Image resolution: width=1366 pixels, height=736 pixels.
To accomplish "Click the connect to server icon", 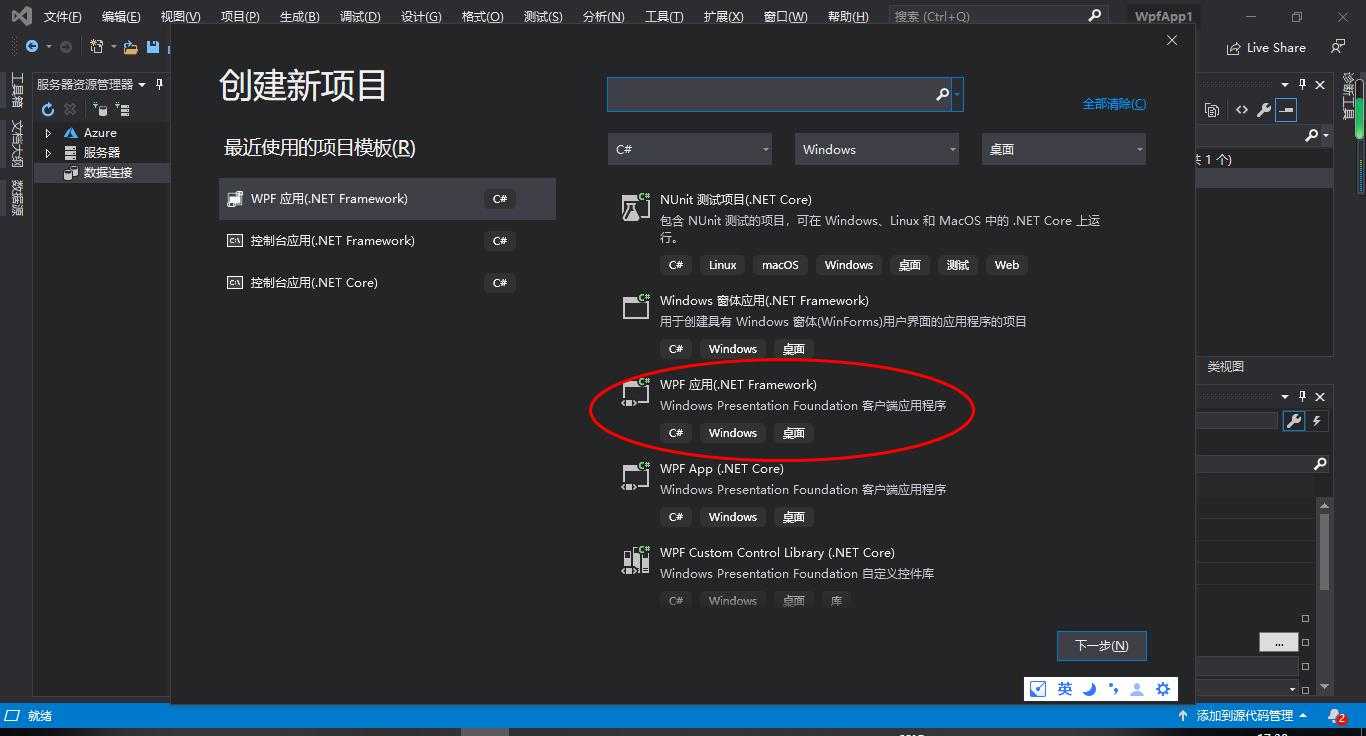I will [122, 110].
